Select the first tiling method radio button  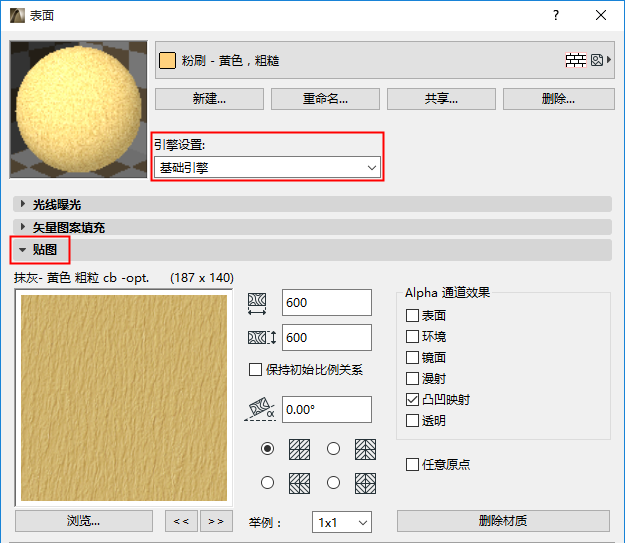click(x=267, y=449)
